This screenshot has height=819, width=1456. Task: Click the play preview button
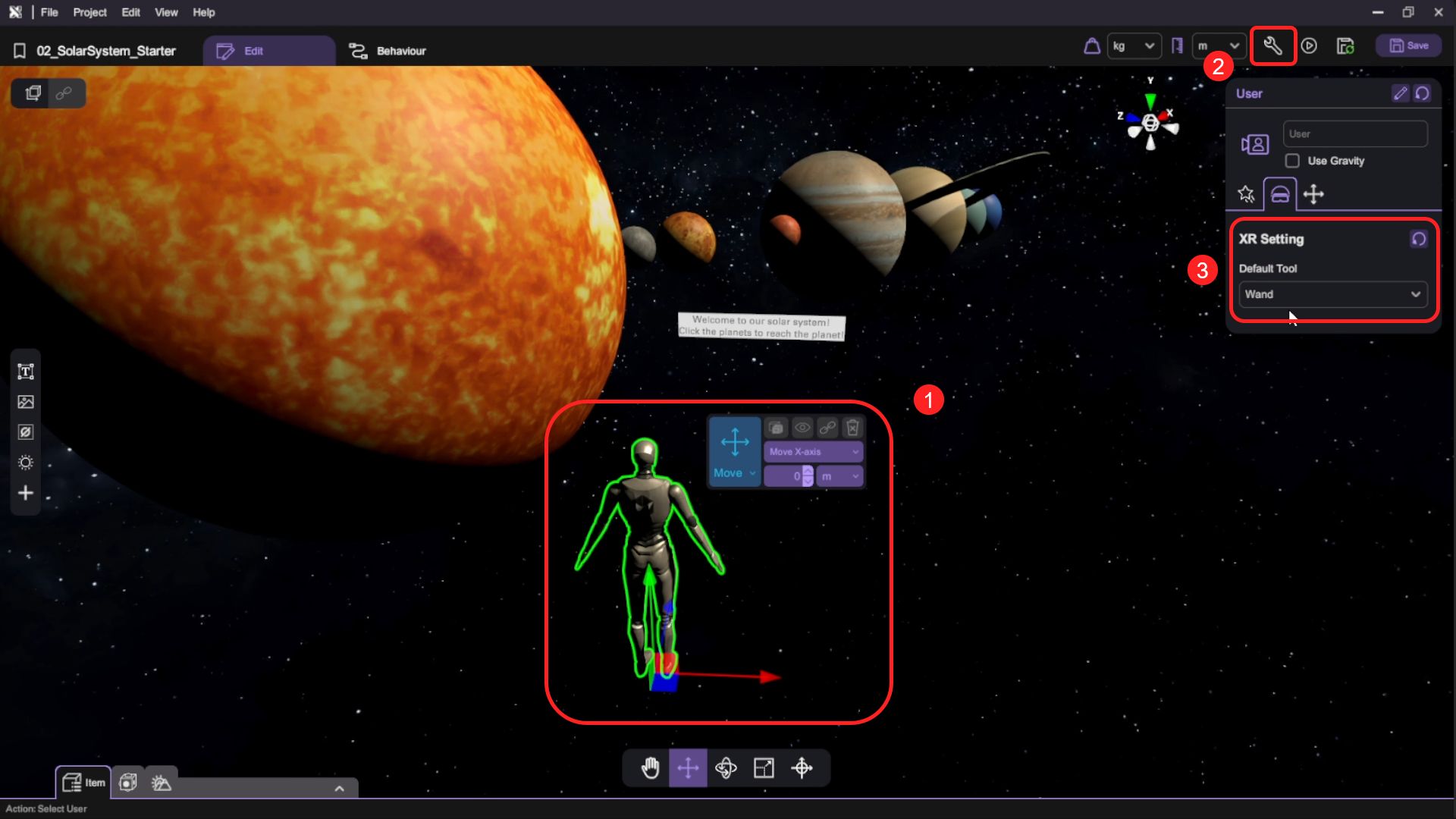tap(1309, 46)
